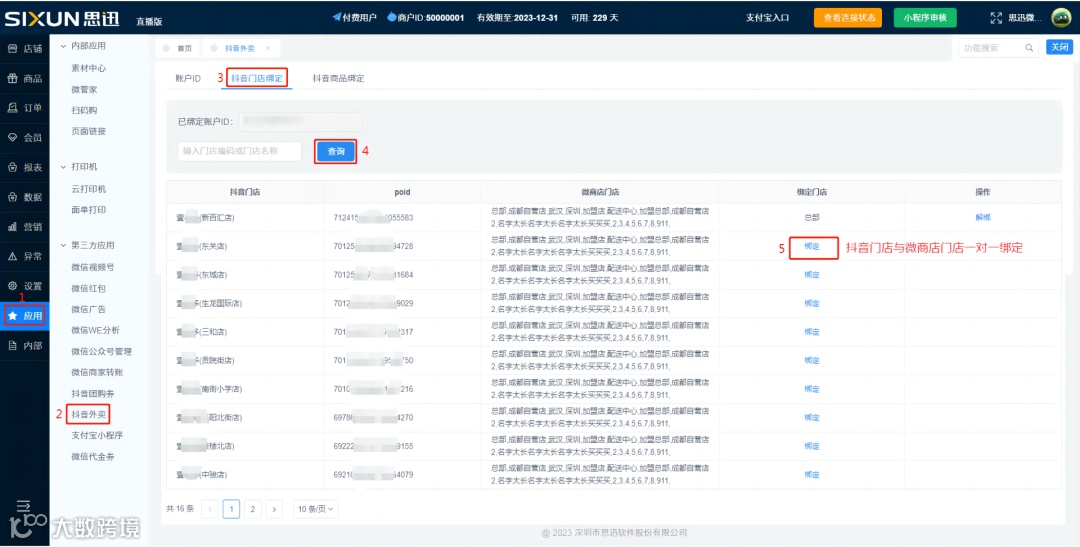Viewport: 1080px width, 547px height.
Task: Click the green 小程序审核 button
Action: pyautogui.click(x=925, y=18)
